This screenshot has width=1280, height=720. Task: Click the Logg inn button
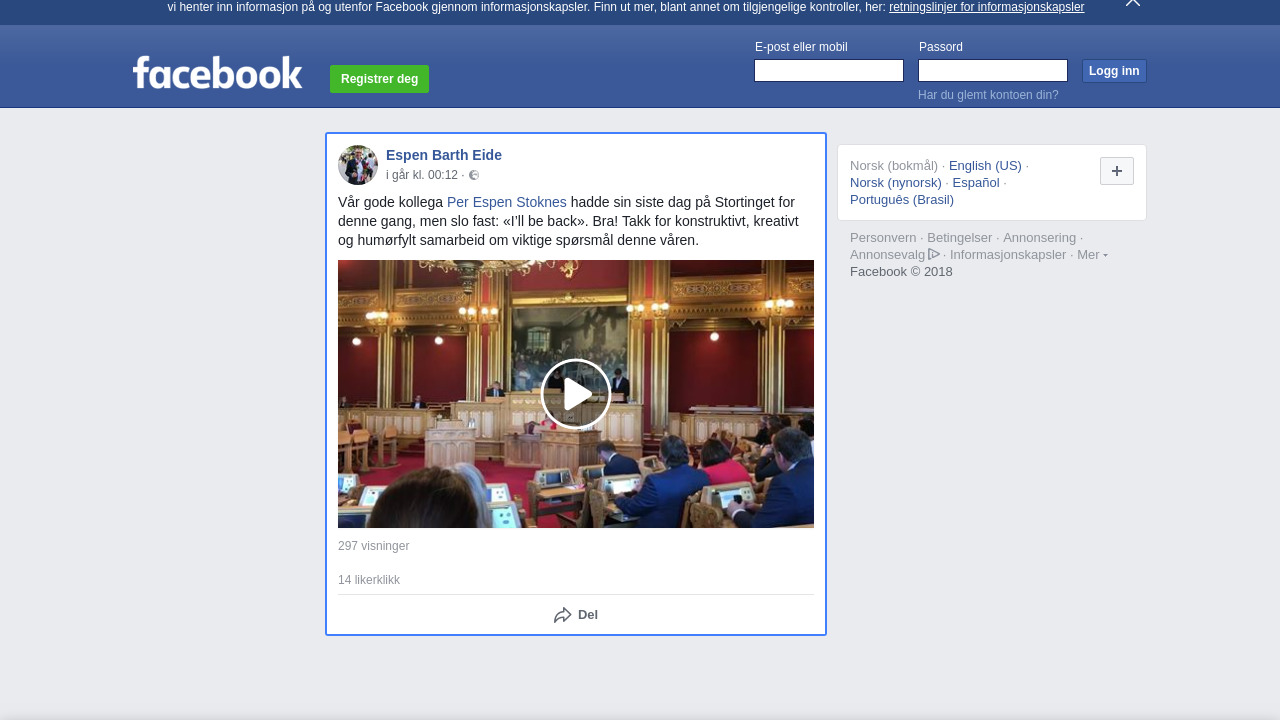[x=1114, y=71]
